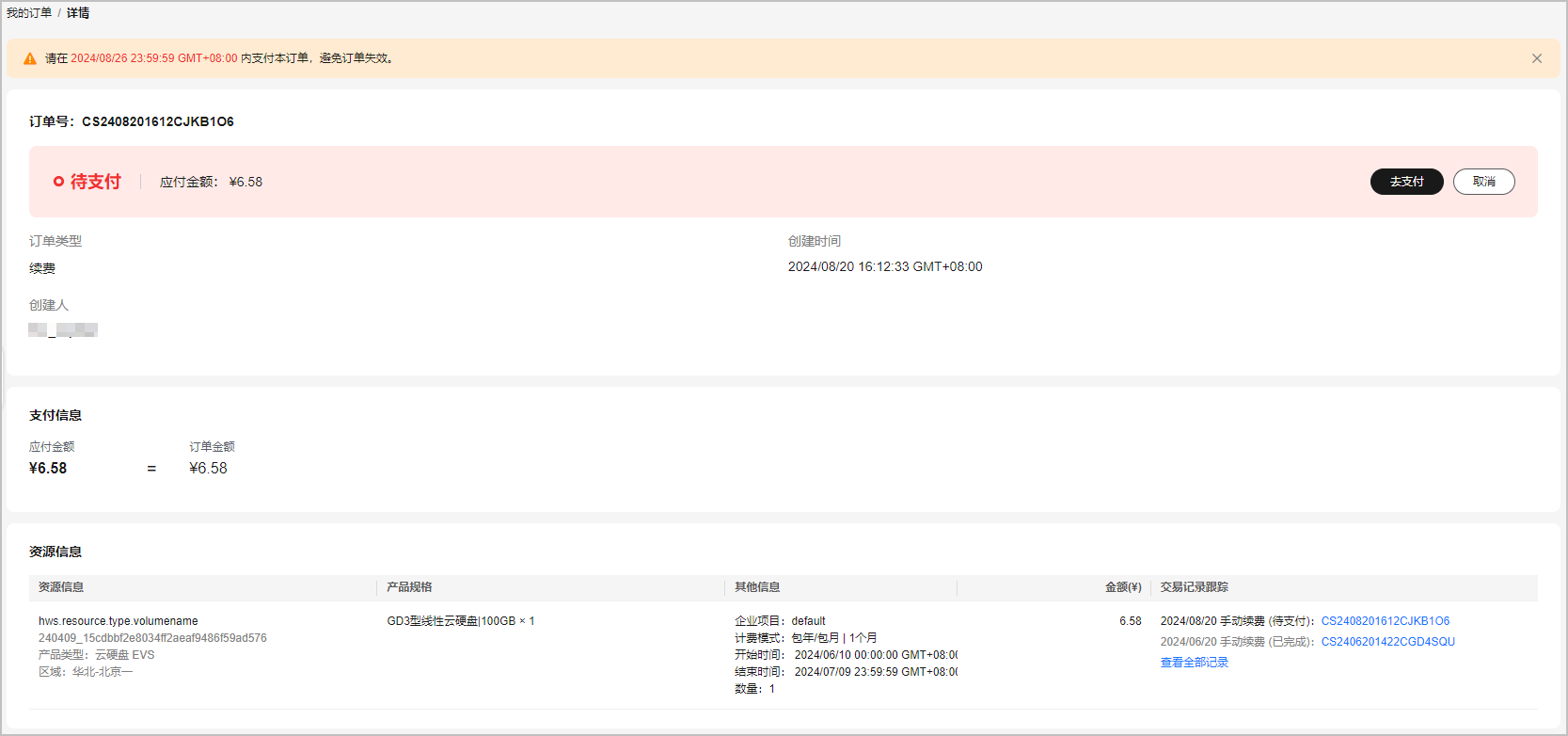Click the creation time 2024/08/20 16:12:33
Screen dimensions: 1568x736
tap(885, 267)
